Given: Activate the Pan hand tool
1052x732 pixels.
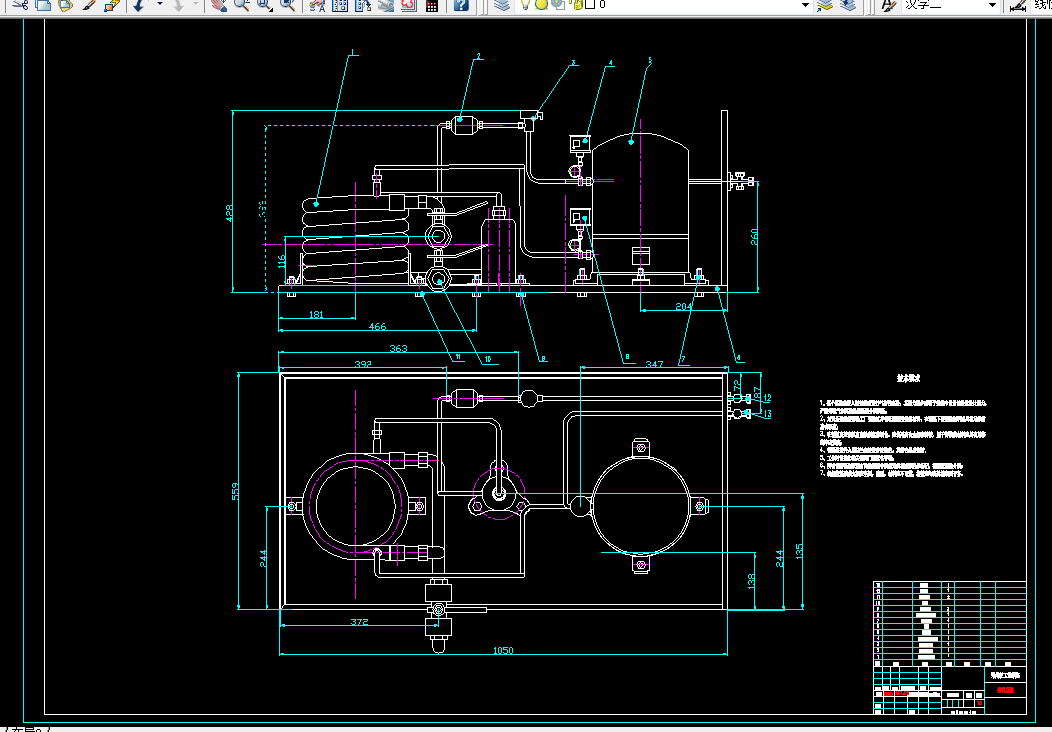Looking at the screenshot, I should click(x=218, y=5).
